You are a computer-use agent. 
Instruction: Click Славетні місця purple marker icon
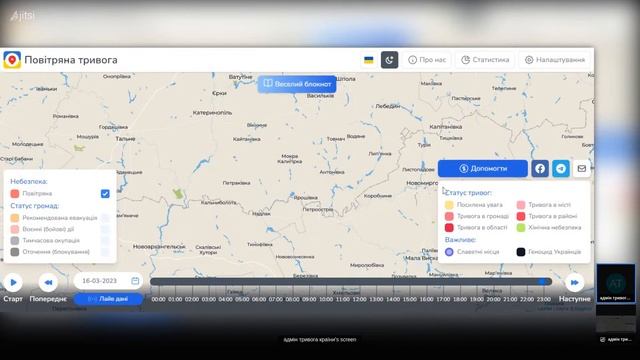tap(449, 252)
